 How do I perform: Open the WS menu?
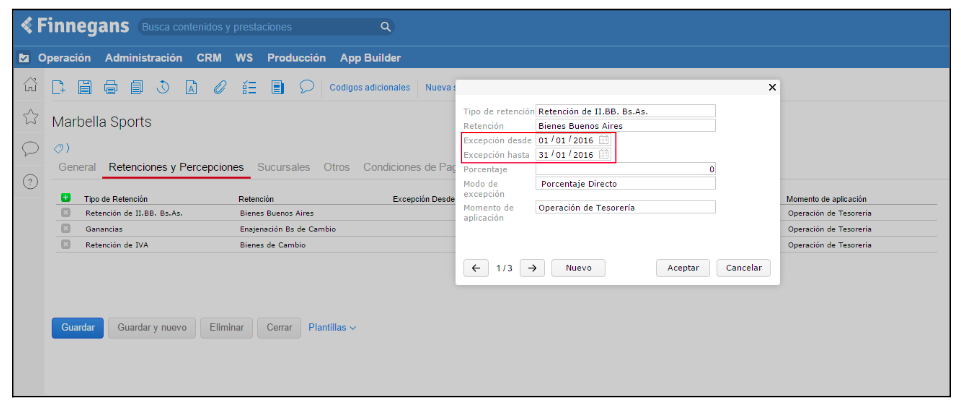tap(244, 58)
